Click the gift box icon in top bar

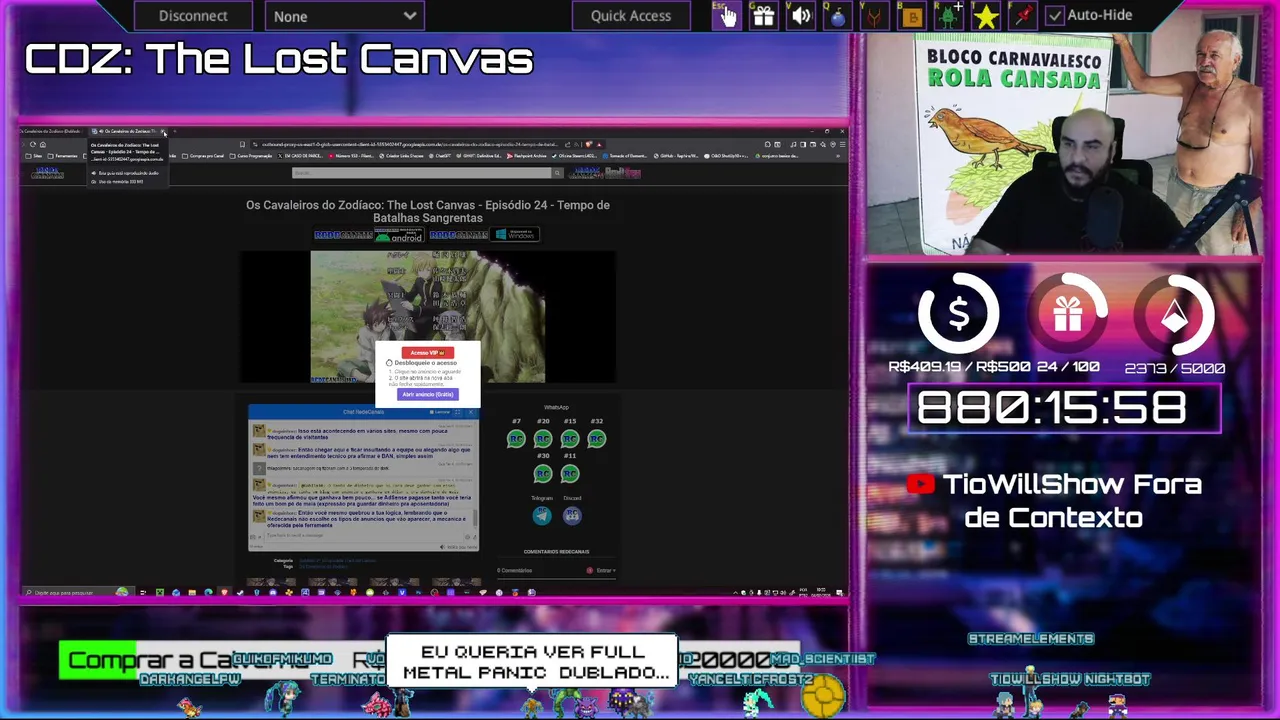(763, 16)
